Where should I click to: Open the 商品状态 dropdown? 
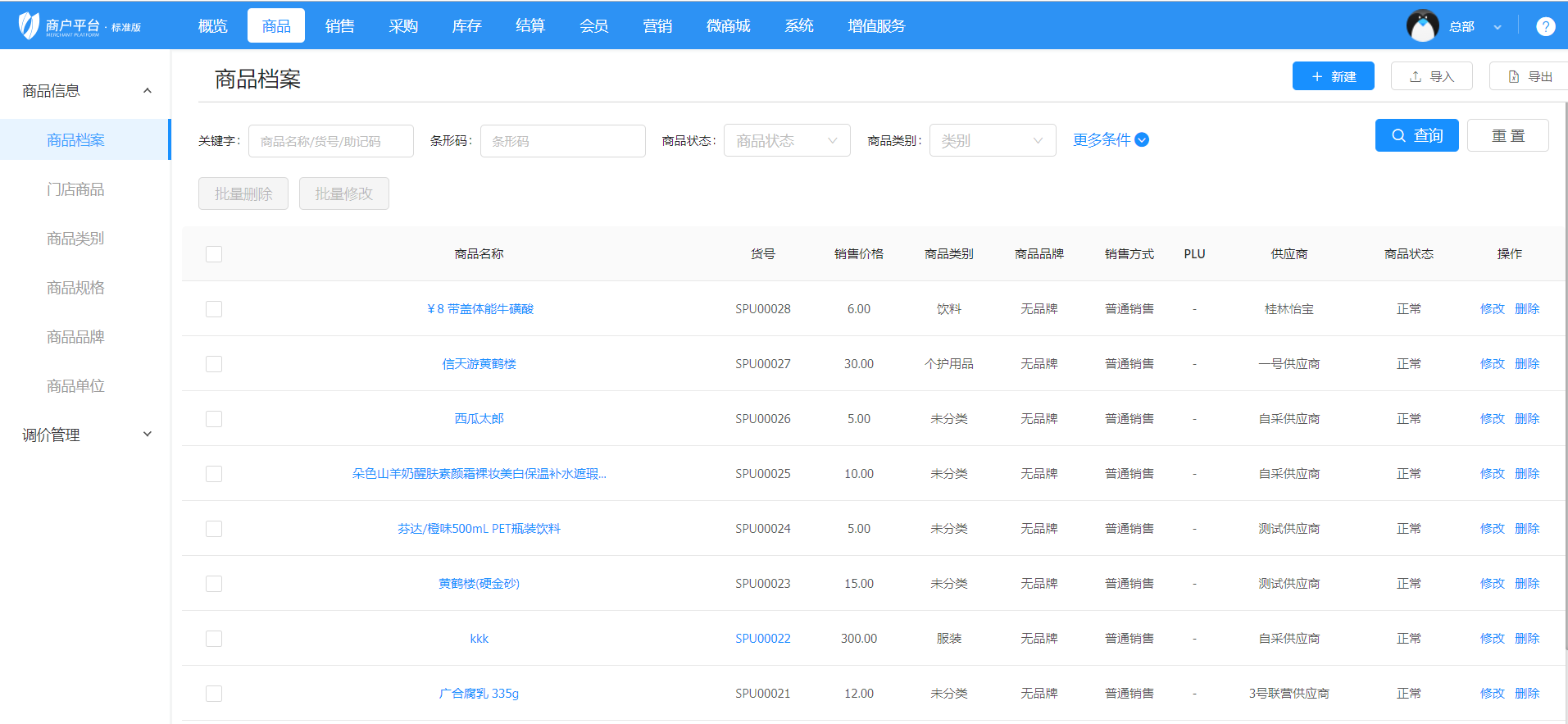pyautogui.click(x=786, y=141)
